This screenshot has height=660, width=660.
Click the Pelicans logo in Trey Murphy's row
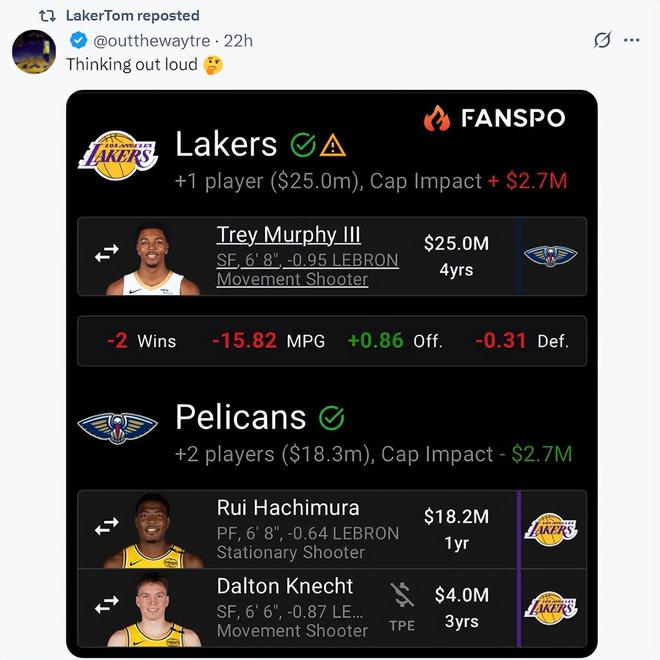[550, 256]
